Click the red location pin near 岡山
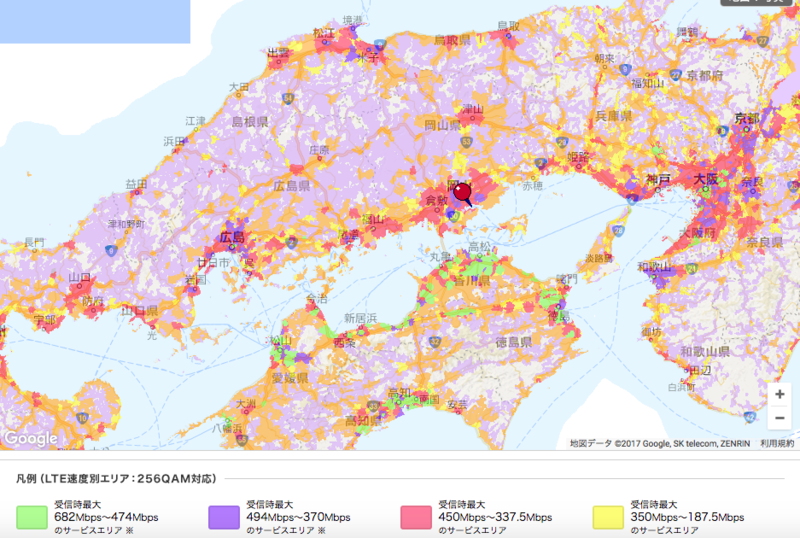 coord(462,194)
